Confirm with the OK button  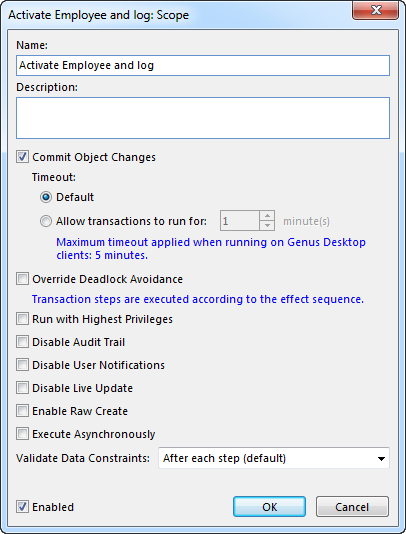269,507
